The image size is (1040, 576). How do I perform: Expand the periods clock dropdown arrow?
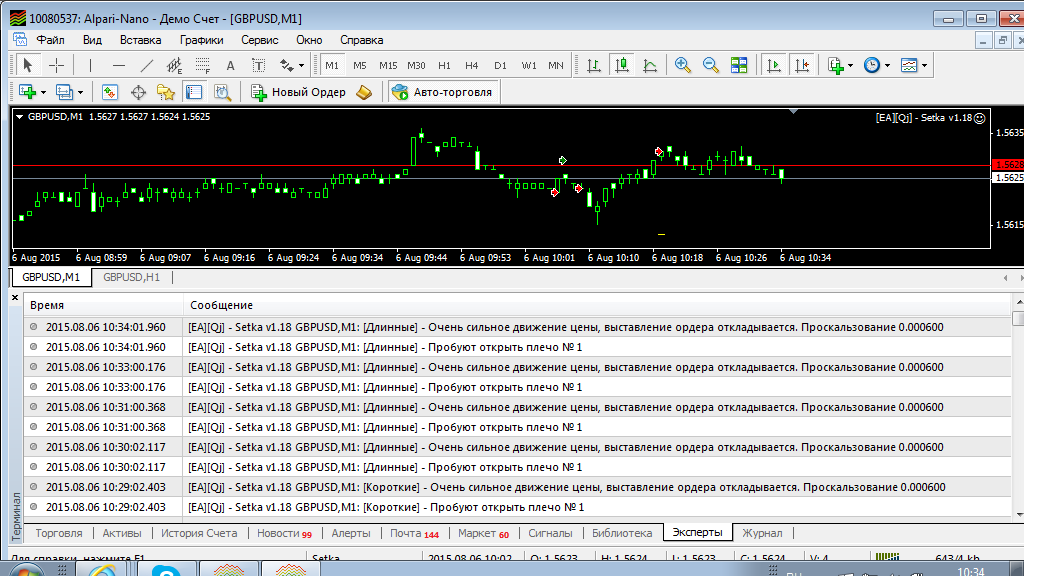tap(887, 65)
